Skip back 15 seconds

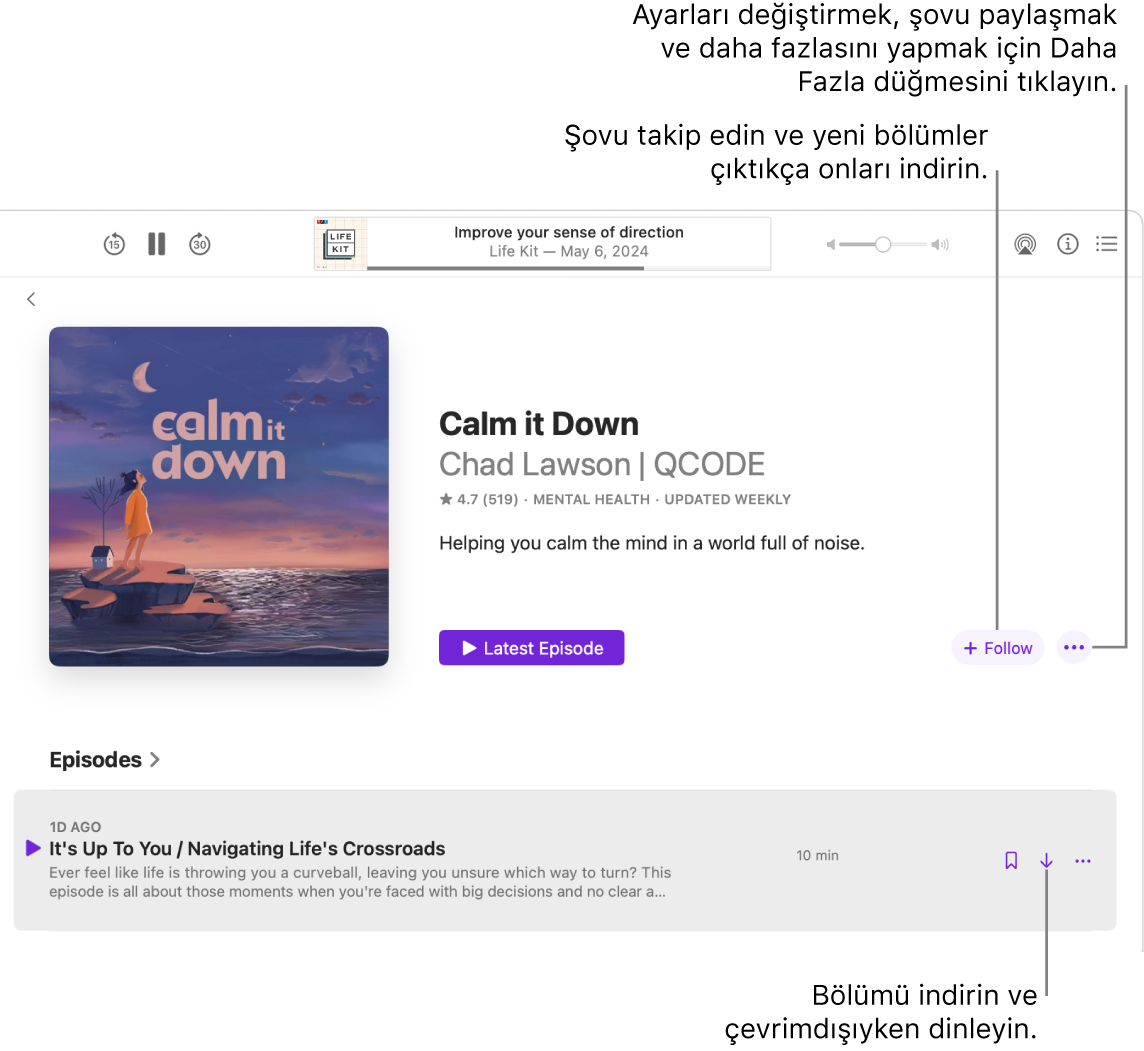coord(113,243)
